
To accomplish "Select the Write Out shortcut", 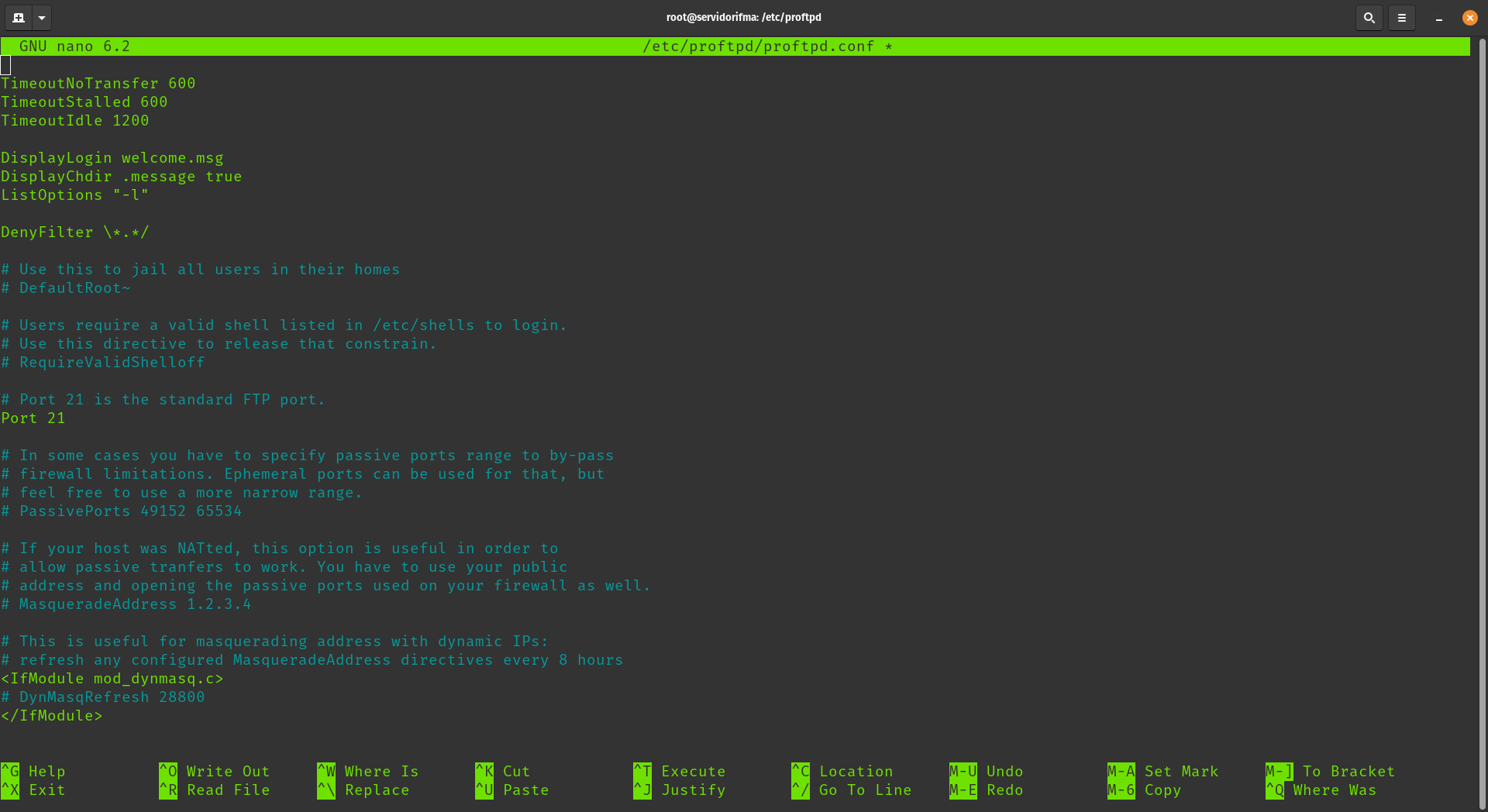I will tap(215, 771).
